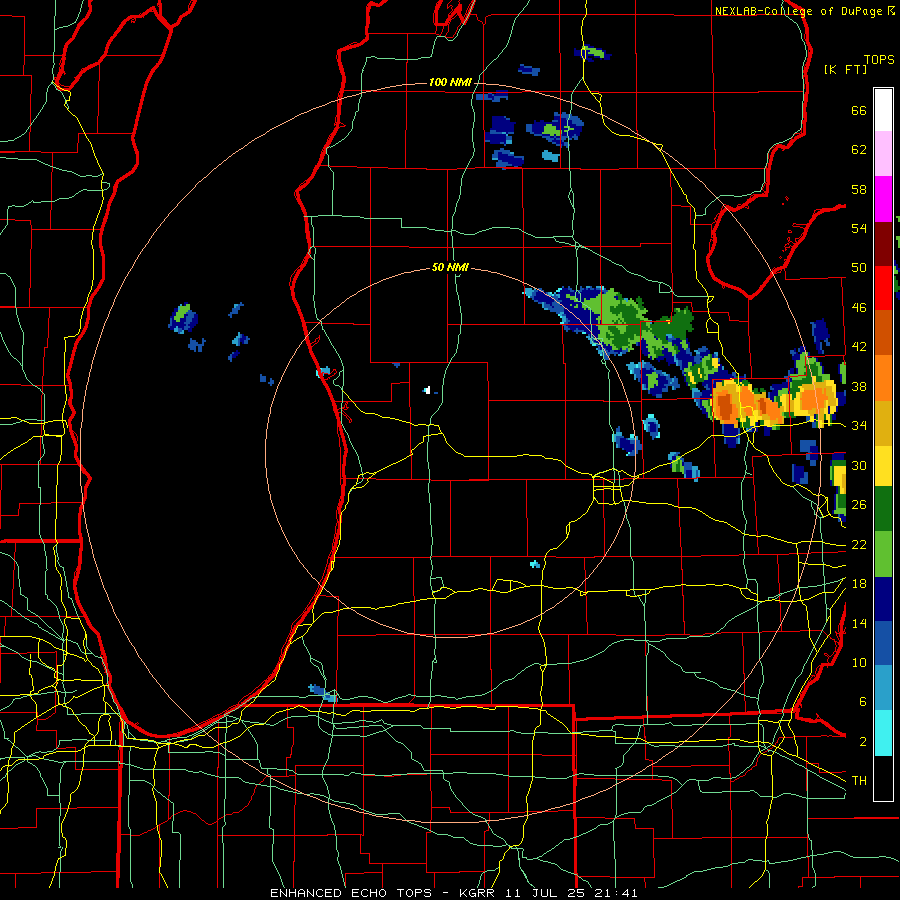This screenshot has height=900, width=900.
Task: Click the 34 value on the legend
Action: point(859,426)
